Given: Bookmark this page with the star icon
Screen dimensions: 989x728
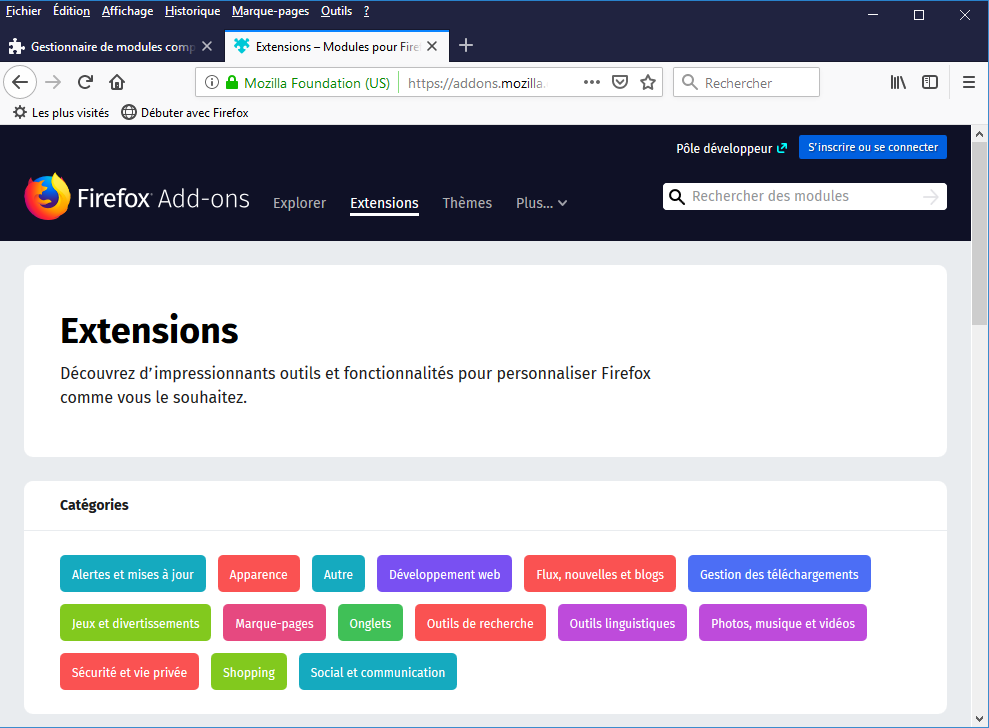Looking at the screenshot, I should (648, 82).
